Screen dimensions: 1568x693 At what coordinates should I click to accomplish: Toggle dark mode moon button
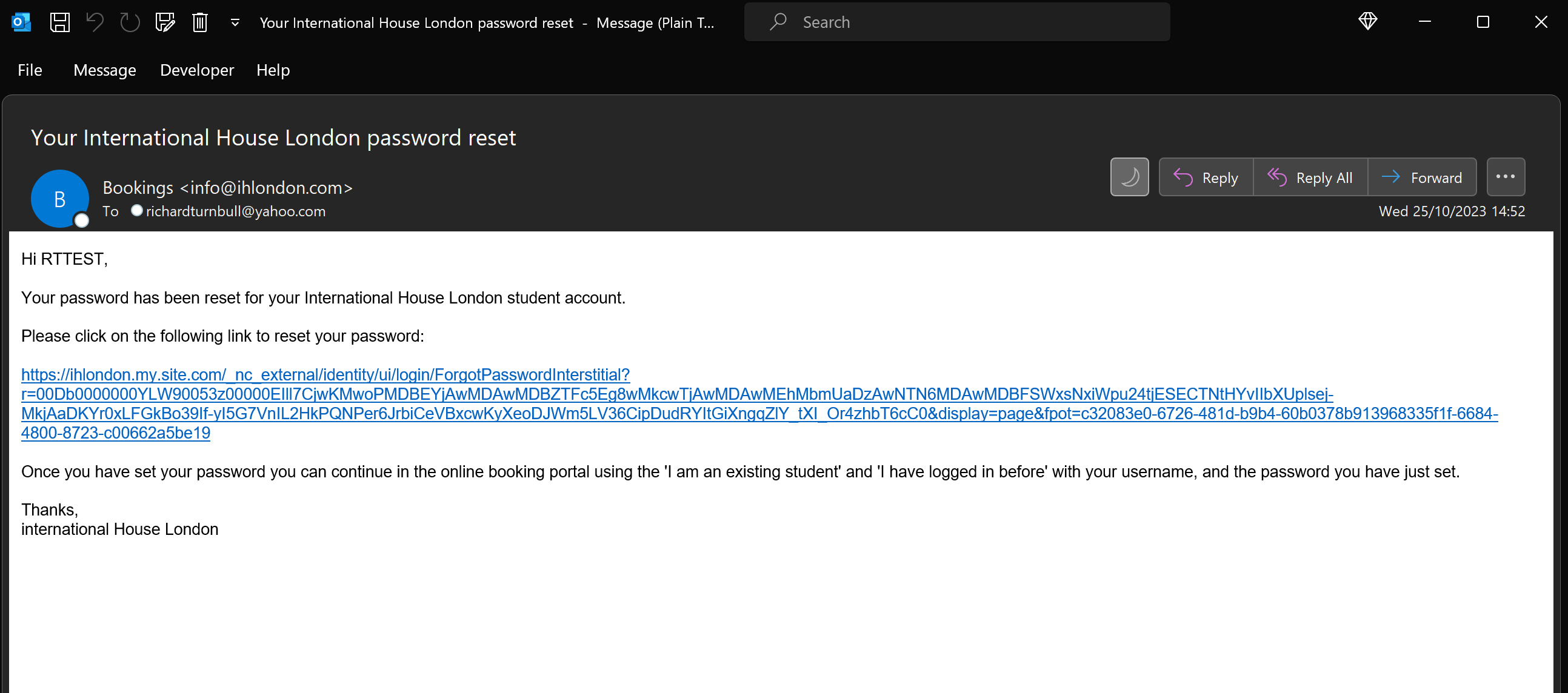point(1129,177)
